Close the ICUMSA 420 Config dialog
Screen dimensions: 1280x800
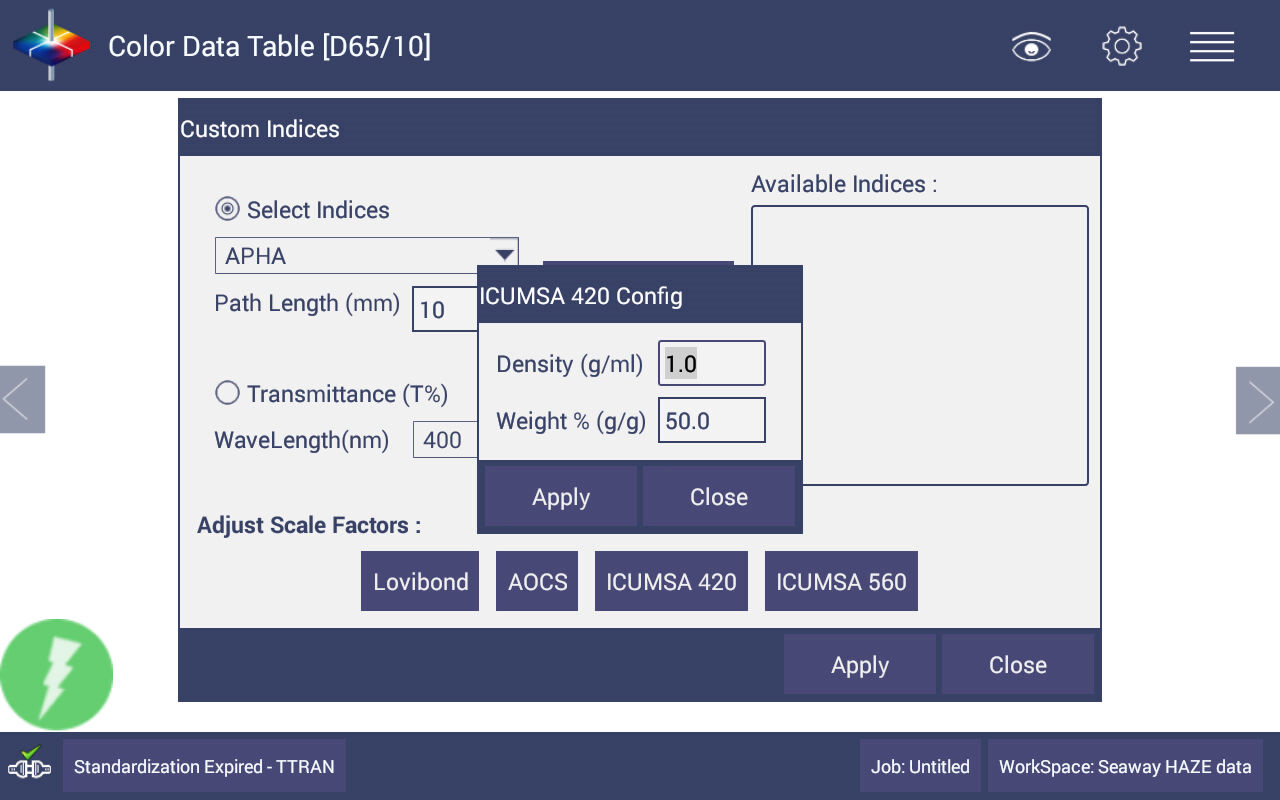pyautogui.click(x=718, y=497)
